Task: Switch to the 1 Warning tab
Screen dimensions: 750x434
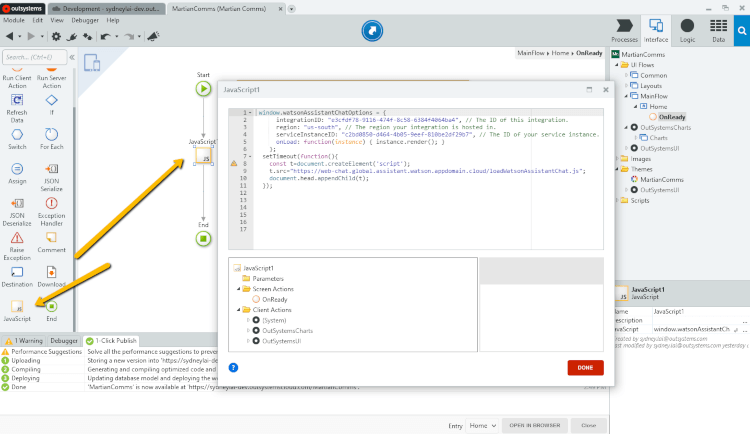Action: coord(24,341)
